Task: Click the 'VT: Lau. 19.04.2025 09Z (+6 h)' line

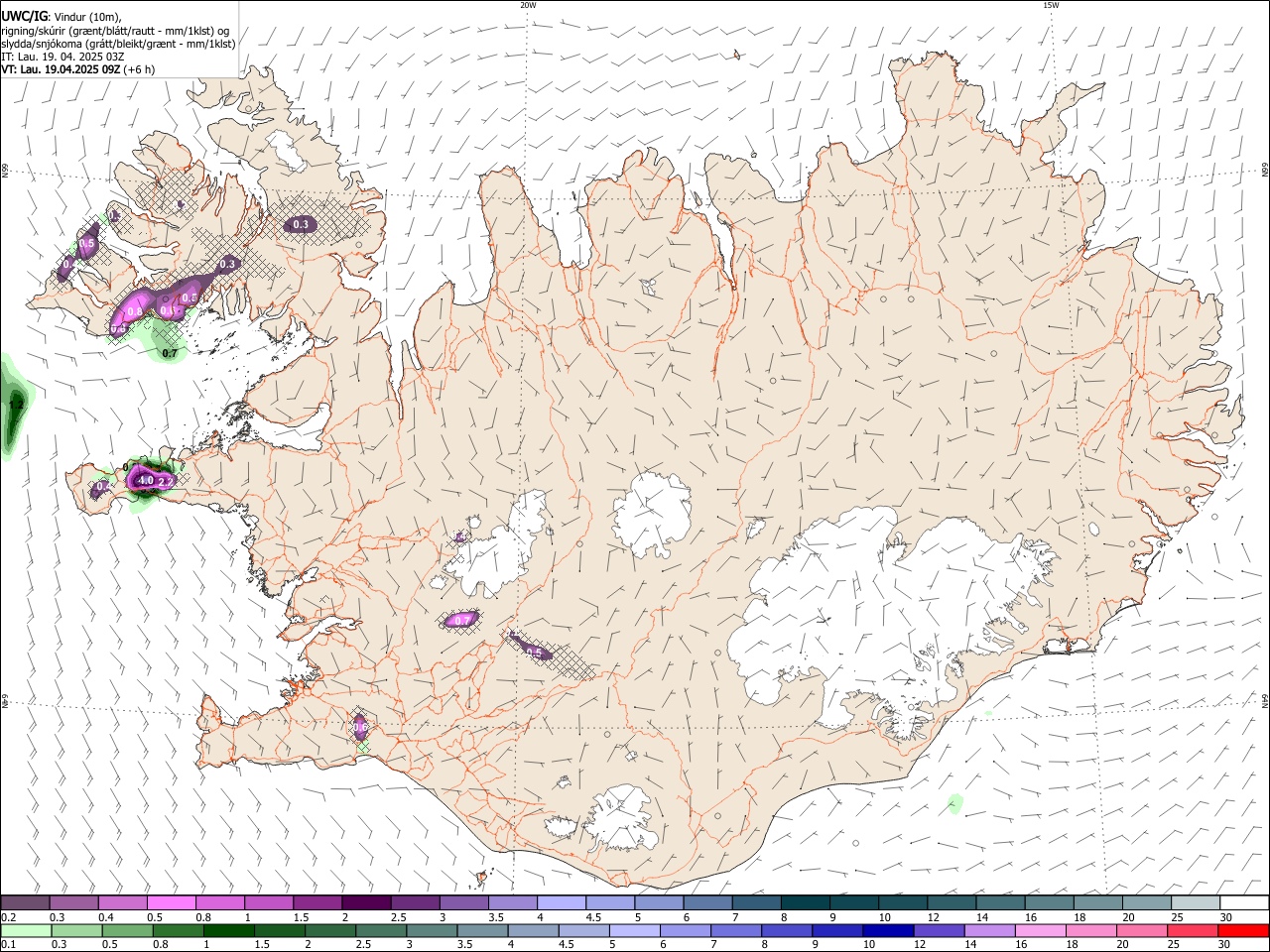Action: [77, 69]
